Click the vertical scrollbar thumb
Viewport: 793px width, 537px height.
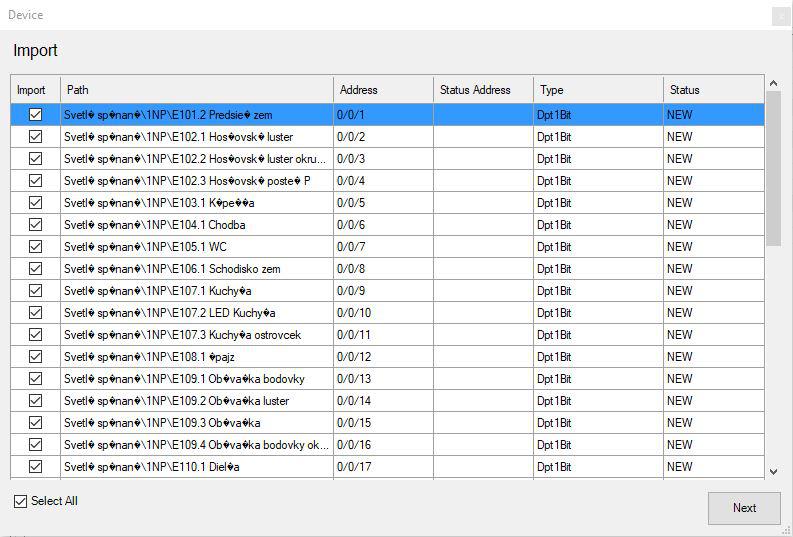[x=773, y=168]
